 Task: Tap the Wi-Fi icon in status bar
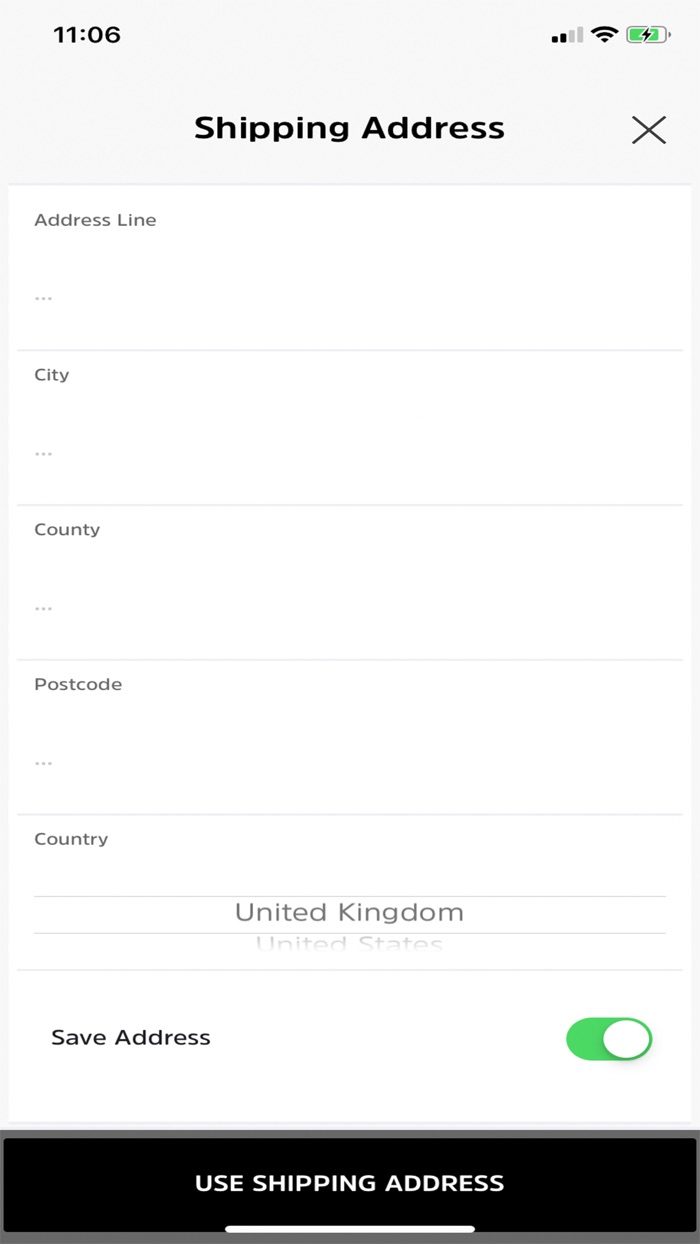(604, 35)
